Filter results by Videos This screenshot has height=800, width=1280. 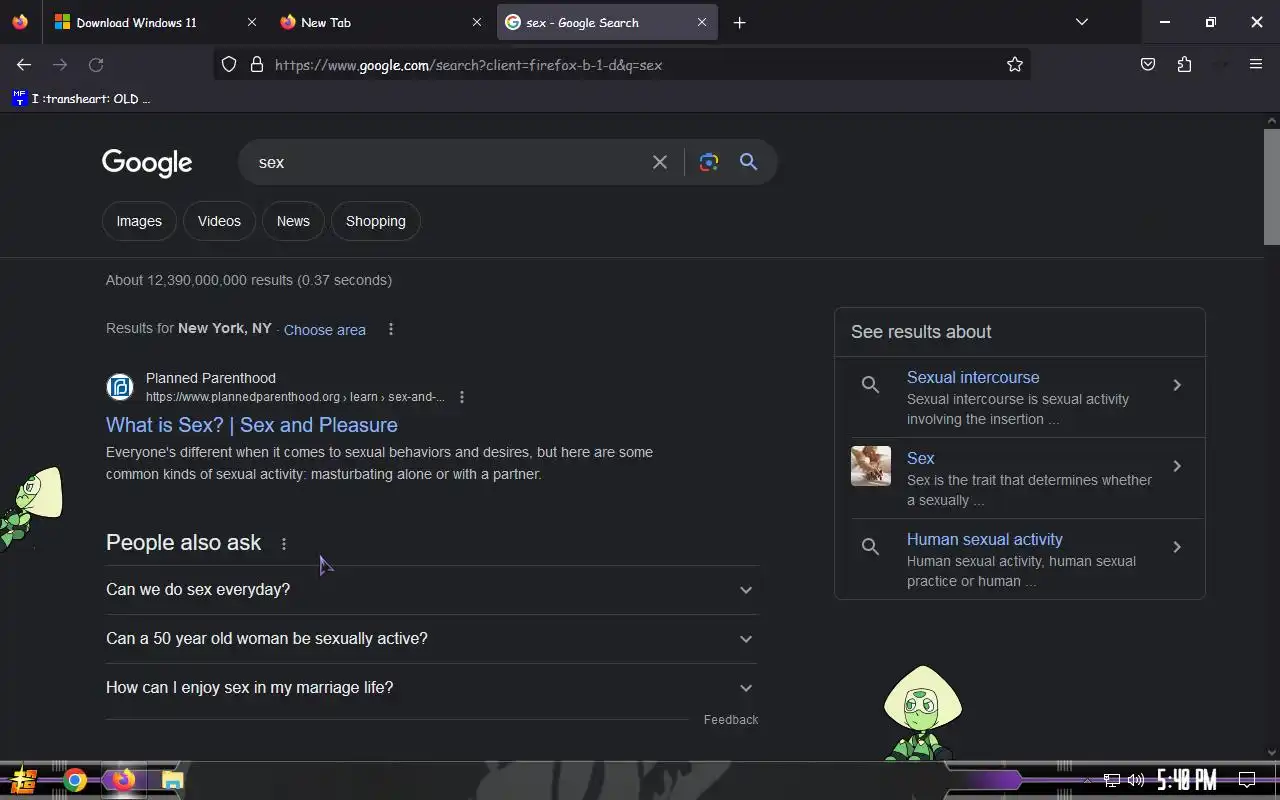[219, 221]
